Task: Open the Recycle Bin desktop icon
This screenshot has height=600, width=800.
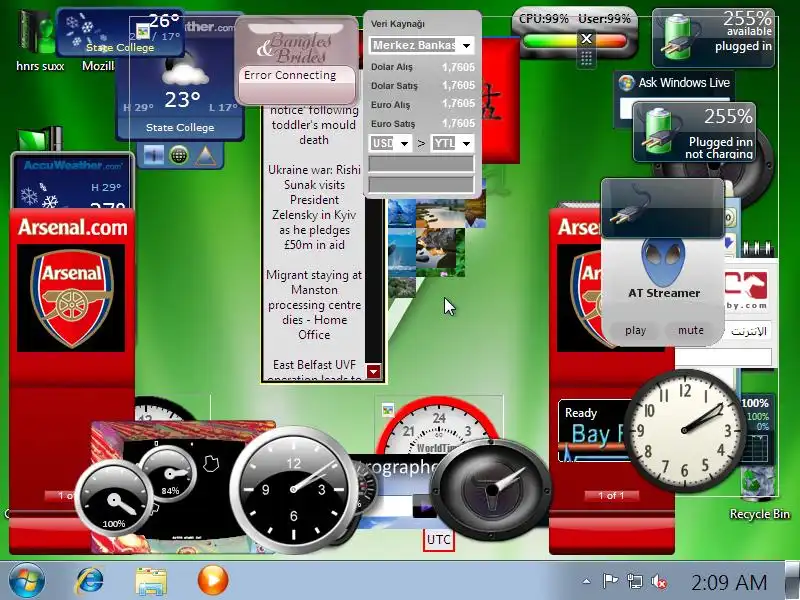Action: point(759,491)
